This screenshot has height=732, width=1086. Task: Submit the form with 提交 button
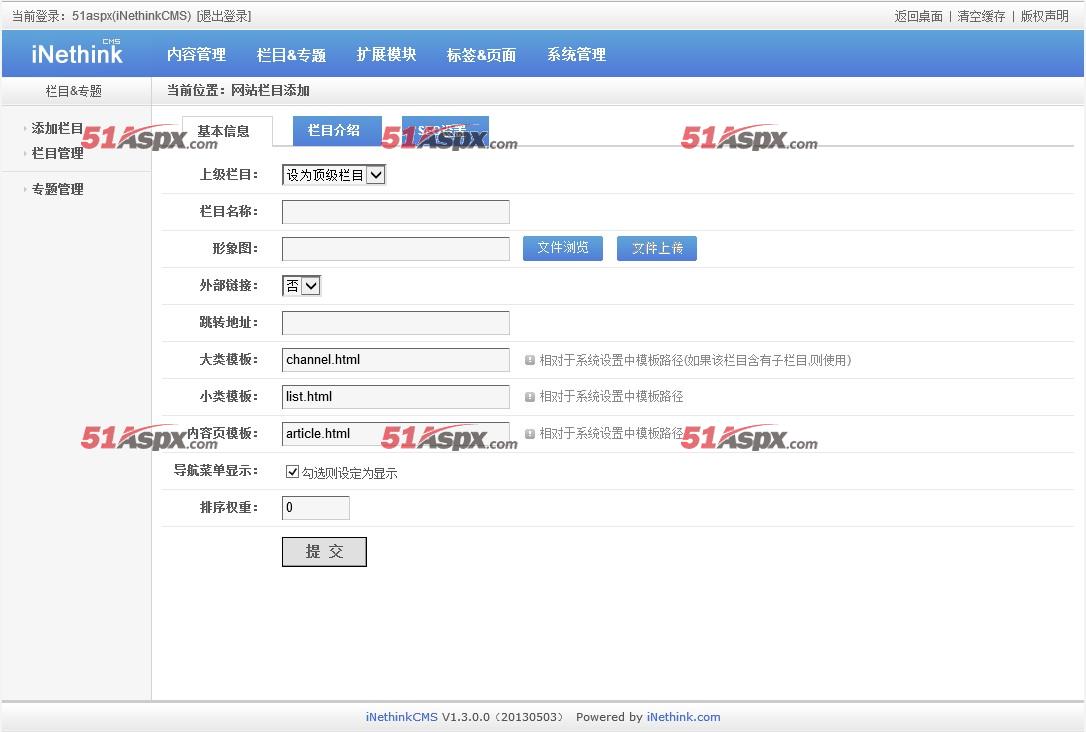click(324, 552)
